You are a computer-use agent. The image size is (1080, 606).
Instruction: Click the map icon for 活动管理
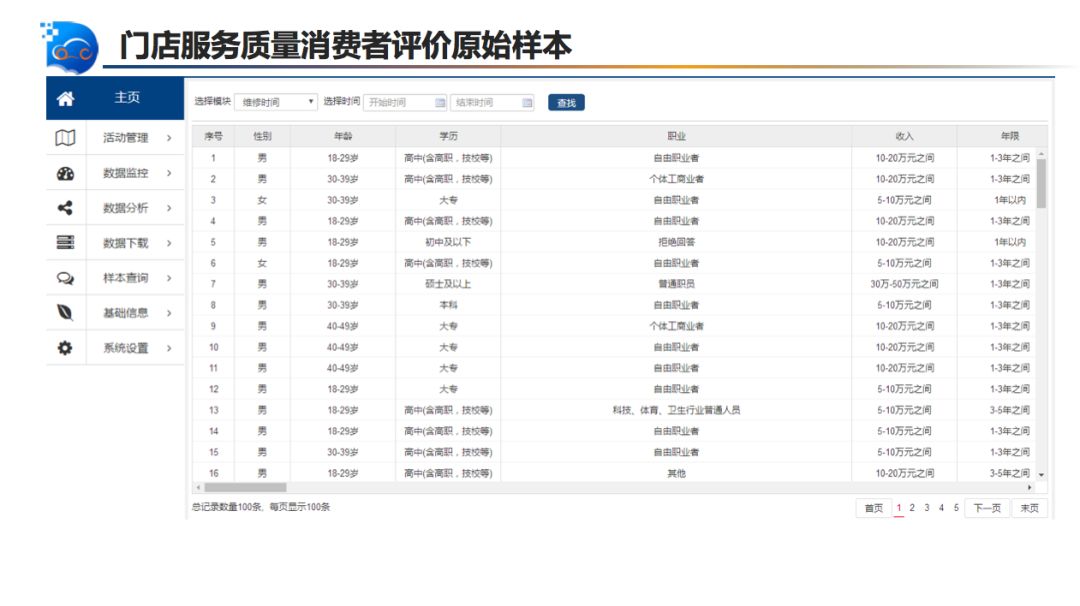65,138
